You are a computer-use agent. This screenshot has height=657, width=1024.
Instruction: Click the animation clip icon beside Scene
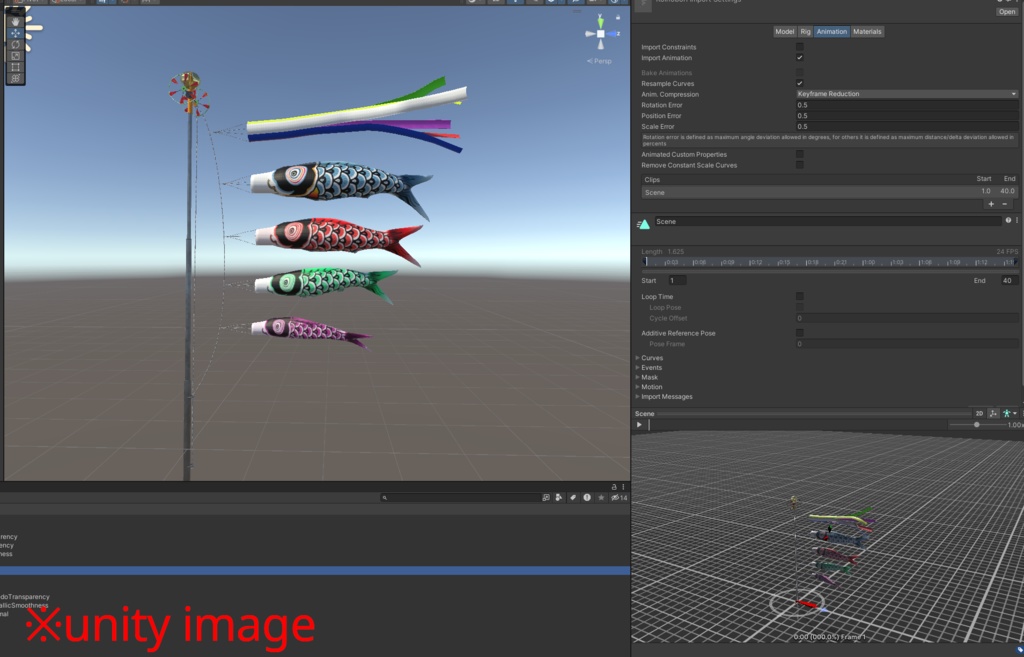[643, 224]
